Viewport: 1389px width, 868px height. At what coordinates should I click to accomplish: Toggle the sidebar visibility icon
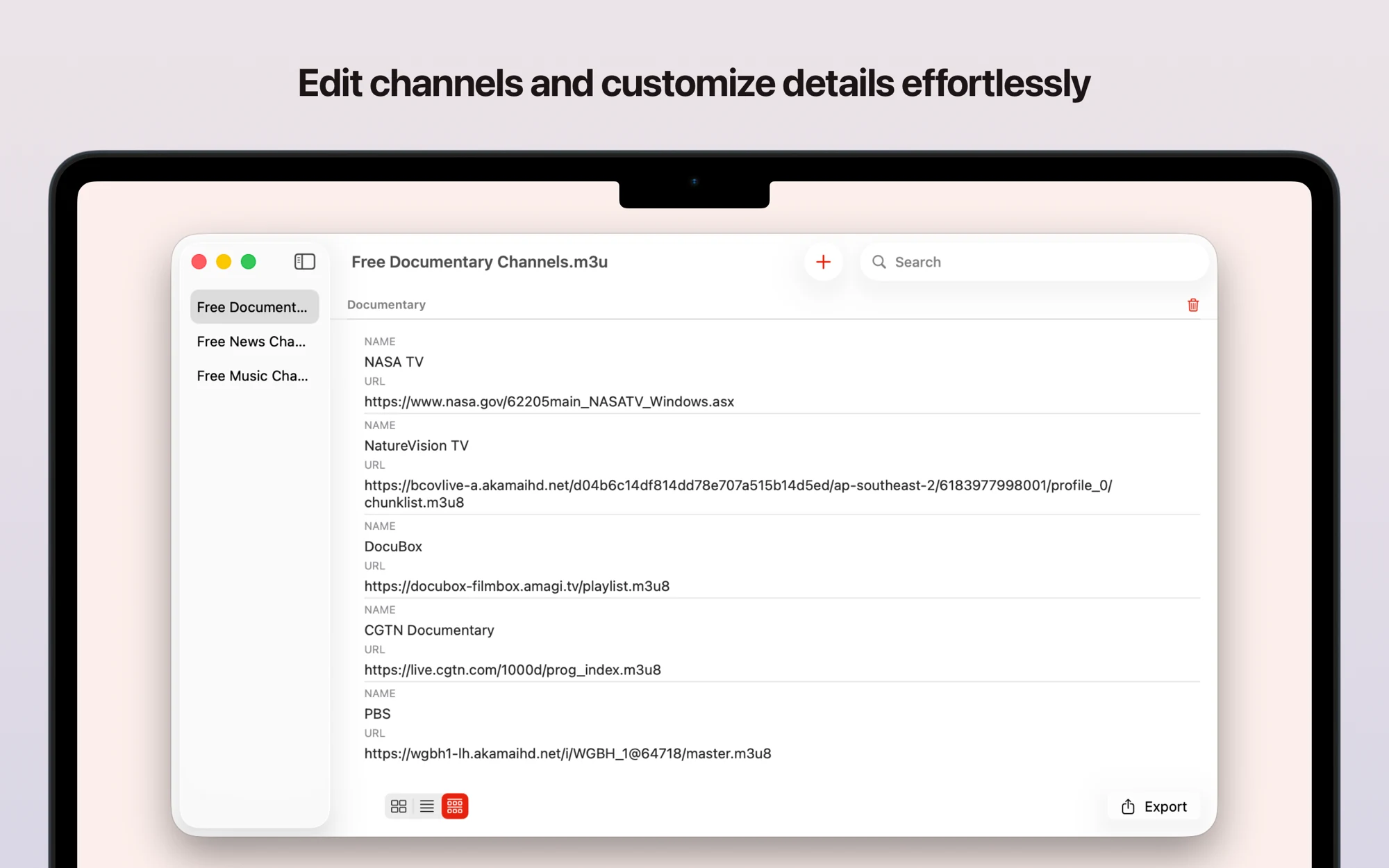click(x=304, y=262)
